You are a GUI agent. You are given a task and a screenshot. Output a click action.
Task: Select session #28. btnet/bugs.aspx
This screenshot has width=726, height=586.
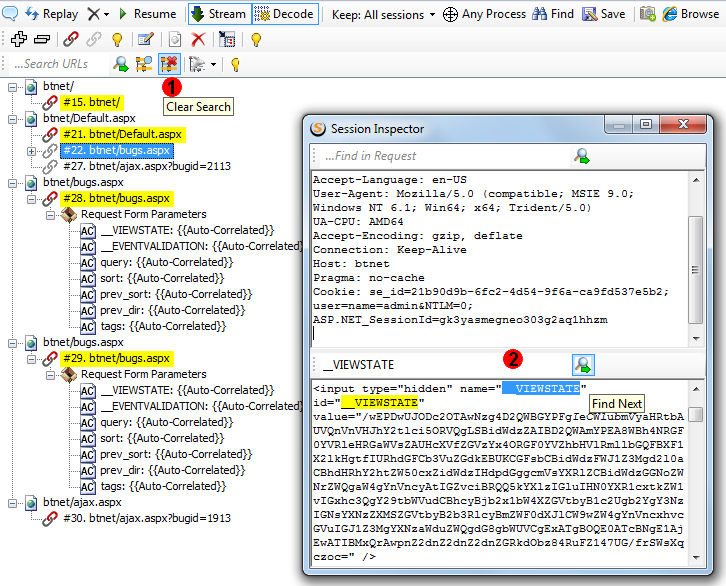point(117,199)
